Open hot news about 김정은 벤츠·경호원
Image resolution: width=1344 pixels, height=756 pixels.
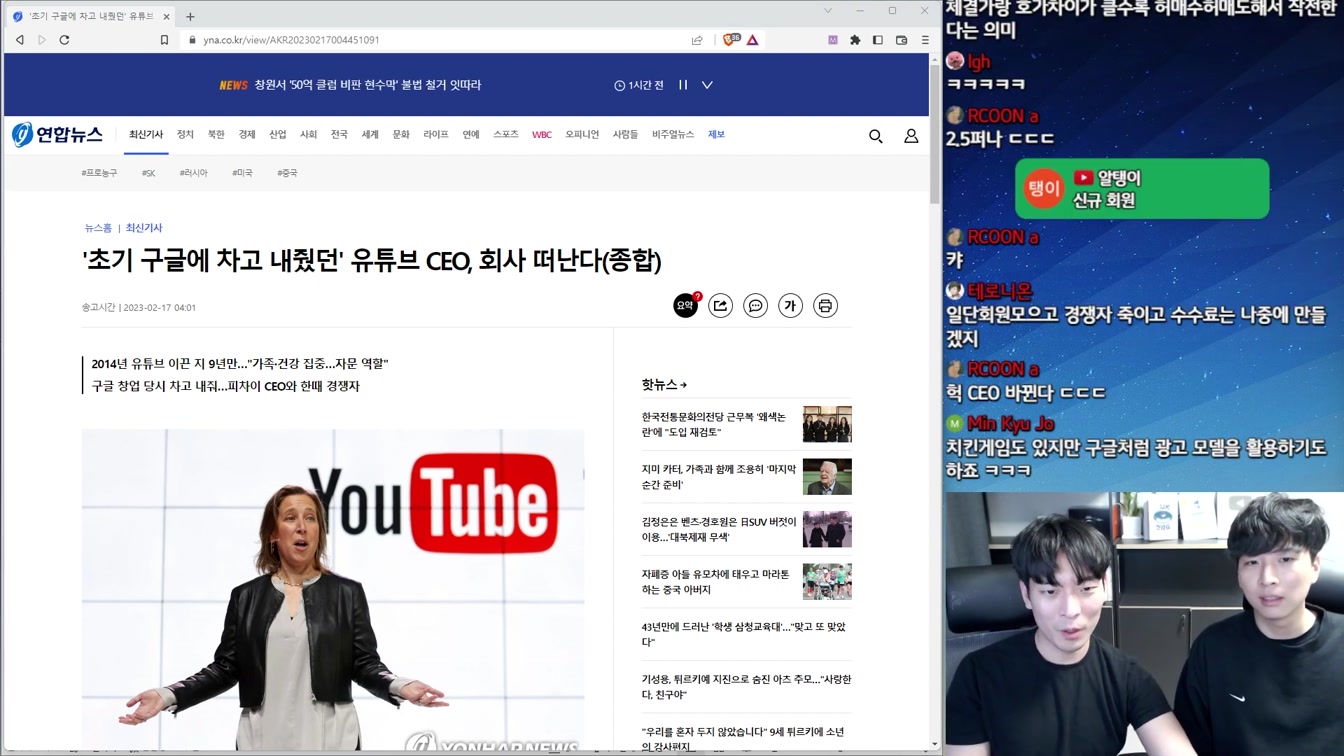pyautogui.click(x=719, y=529)
